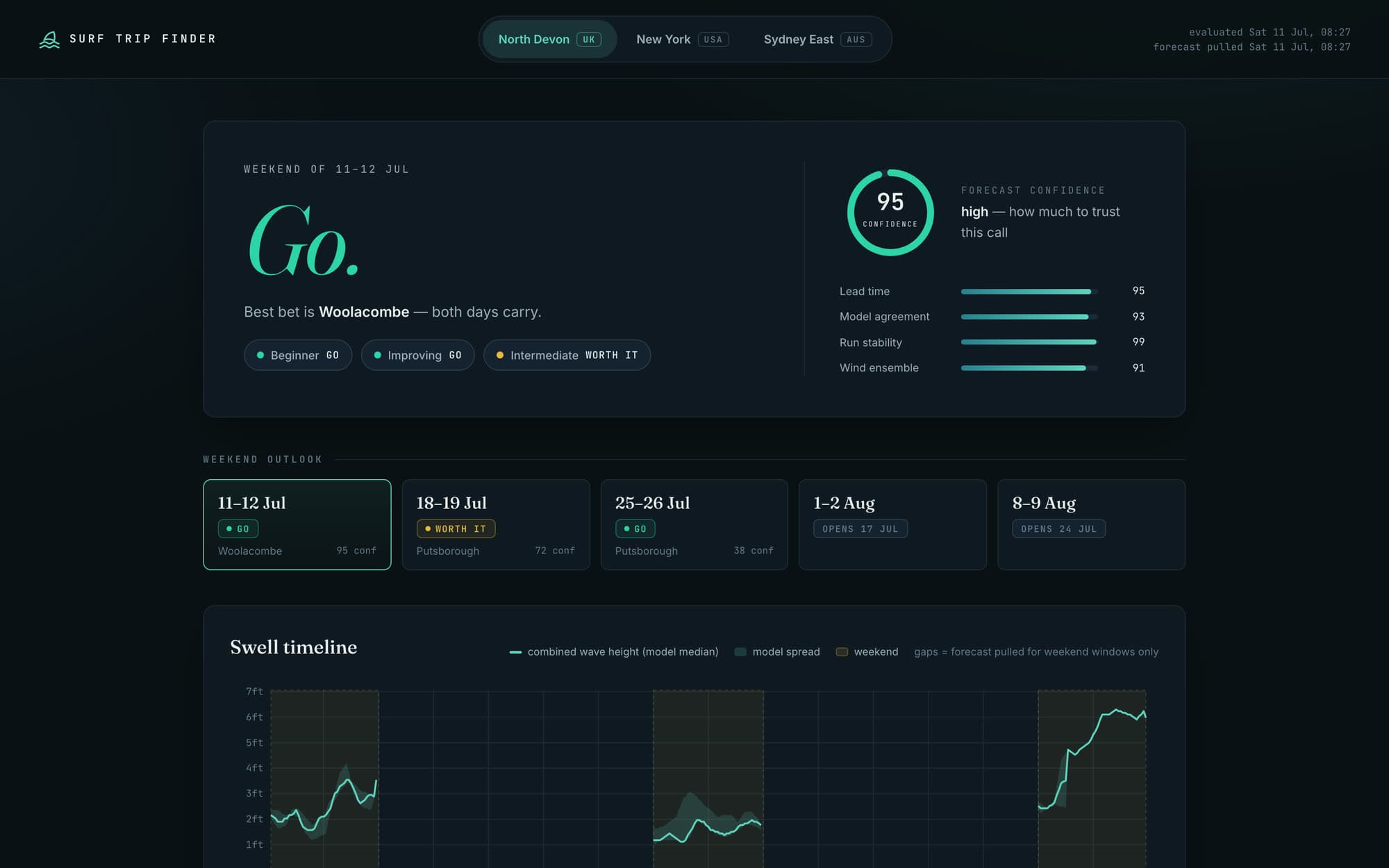Click the Beginner GO skill pill

pyautogui.click(x=298, y=355)
